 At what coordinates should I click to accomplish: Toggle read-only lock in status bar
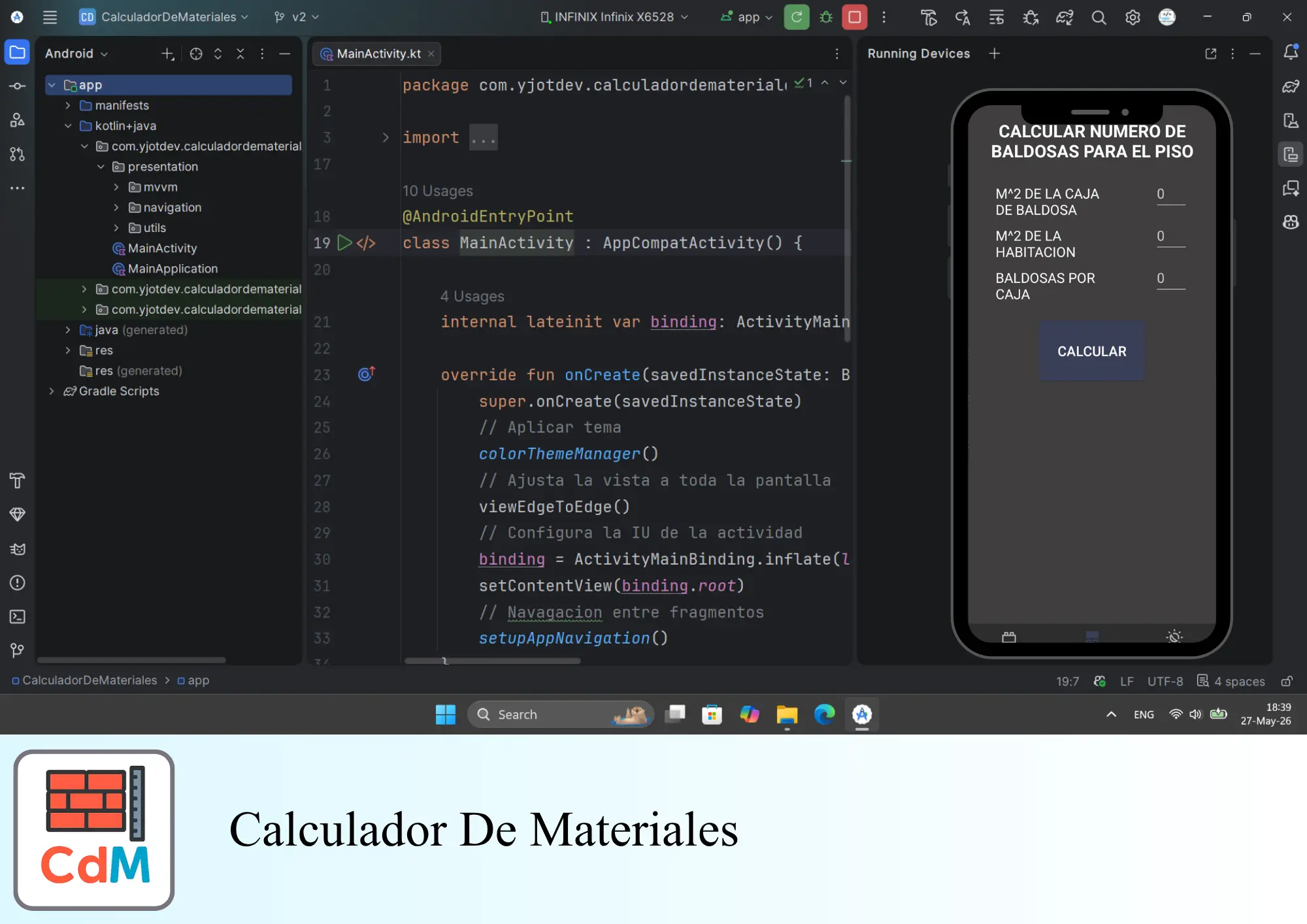click(1287, 682)
